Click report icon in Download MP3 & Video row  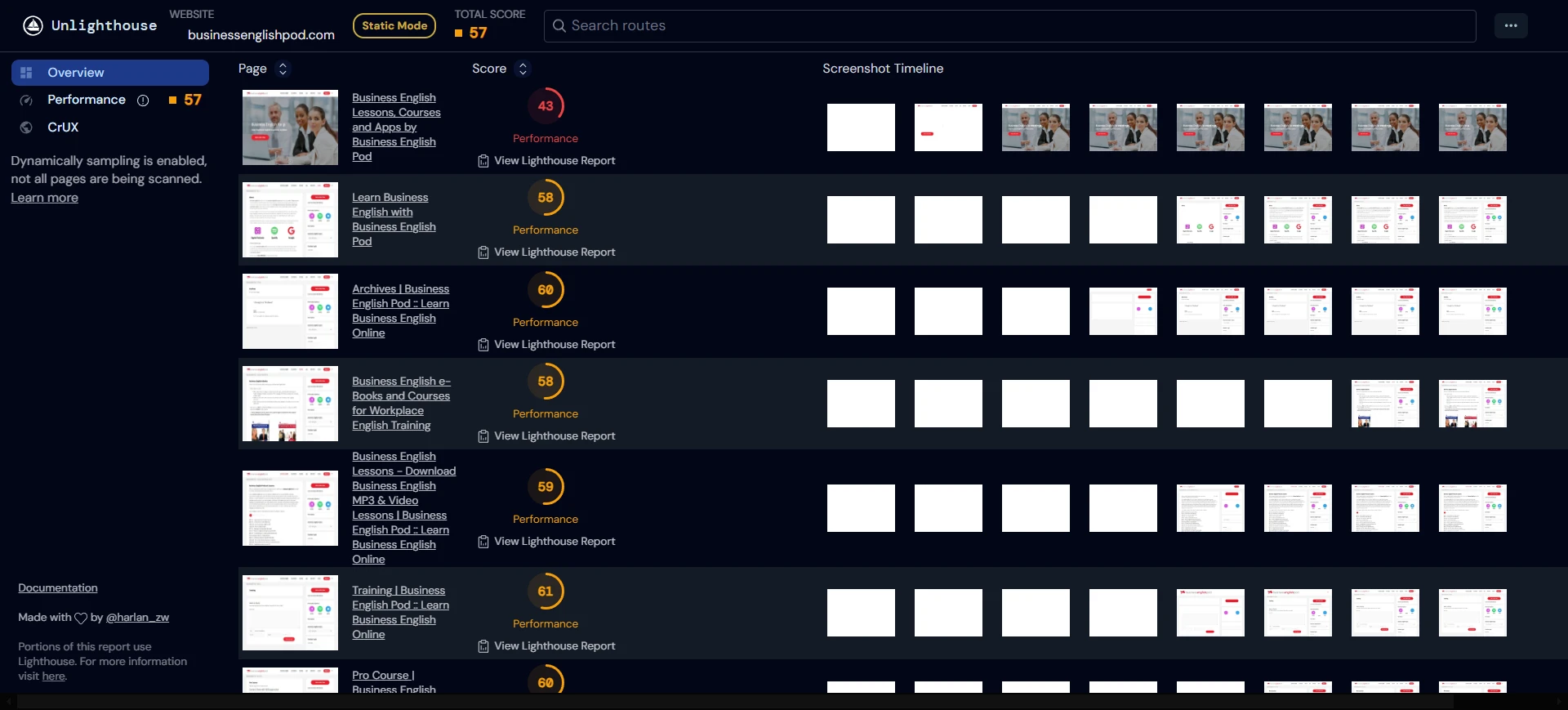click(x=483, y=542)
